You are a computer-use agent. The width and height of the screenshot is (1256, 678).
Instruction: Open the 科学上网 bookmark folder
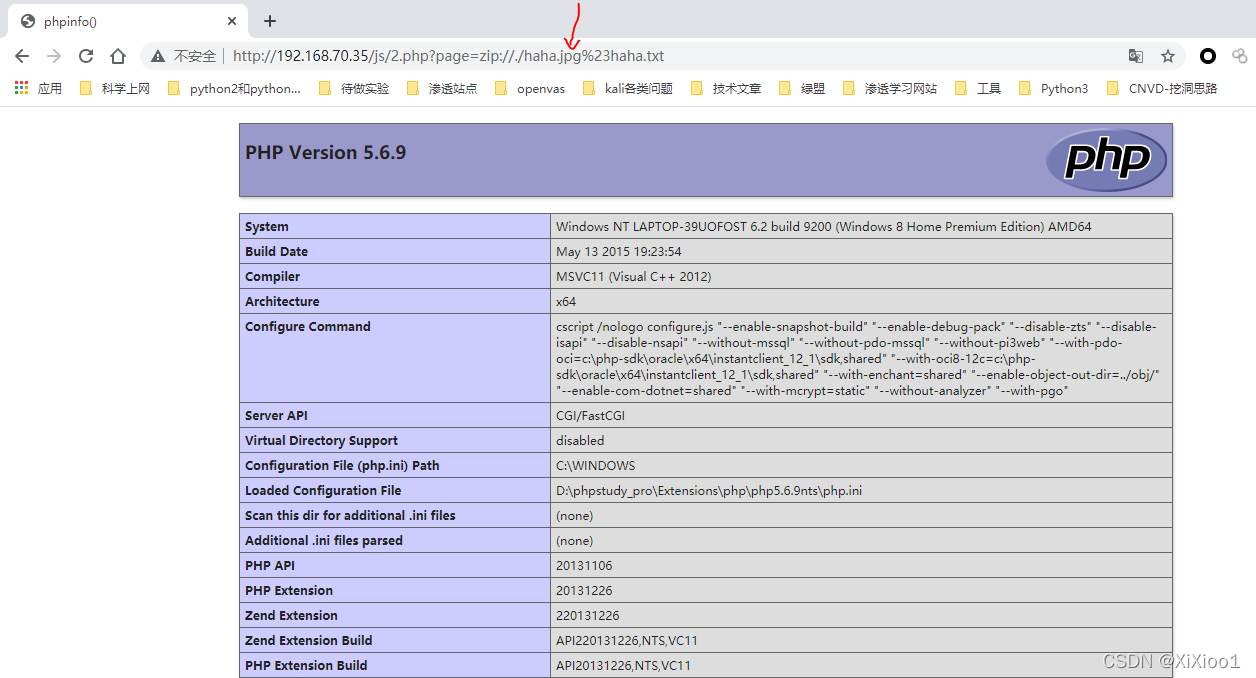click(x=116, y=88)
